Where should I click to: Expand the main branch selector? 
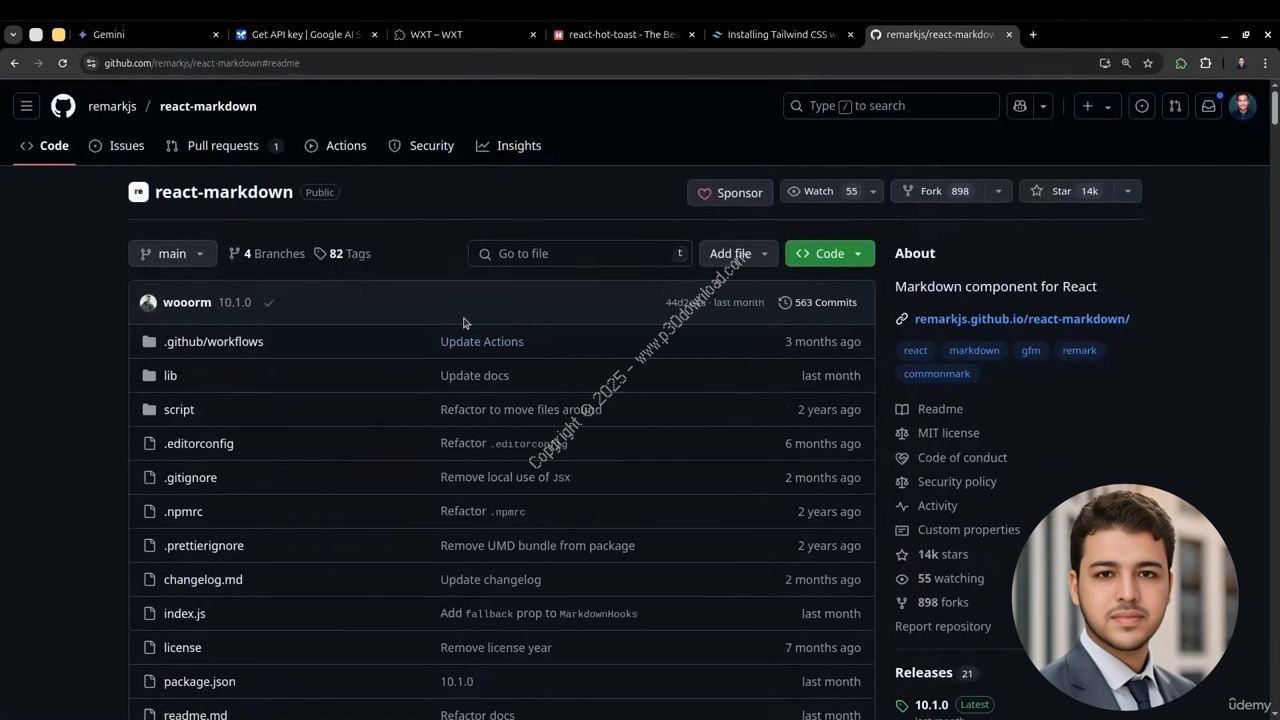172,254
